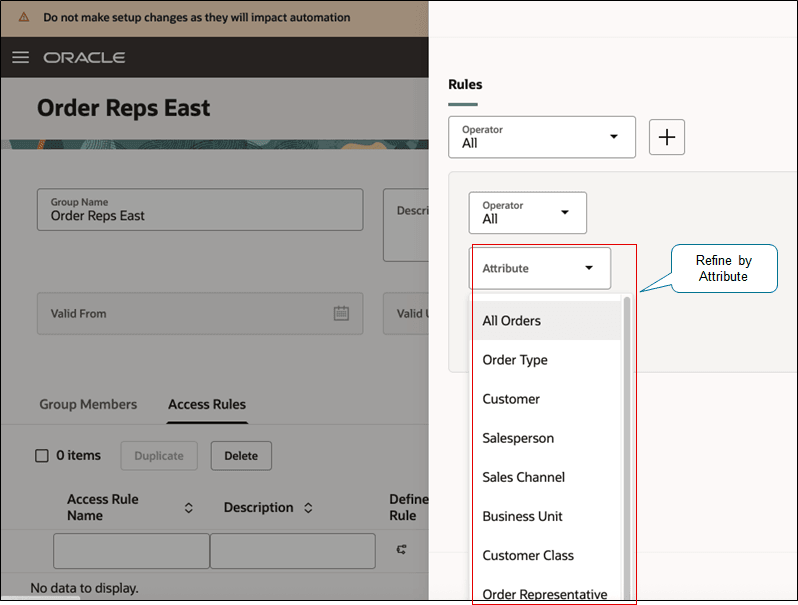798x605 pixels.
Task: Click the attribute list scrollbar
Action: coord(627,448)
